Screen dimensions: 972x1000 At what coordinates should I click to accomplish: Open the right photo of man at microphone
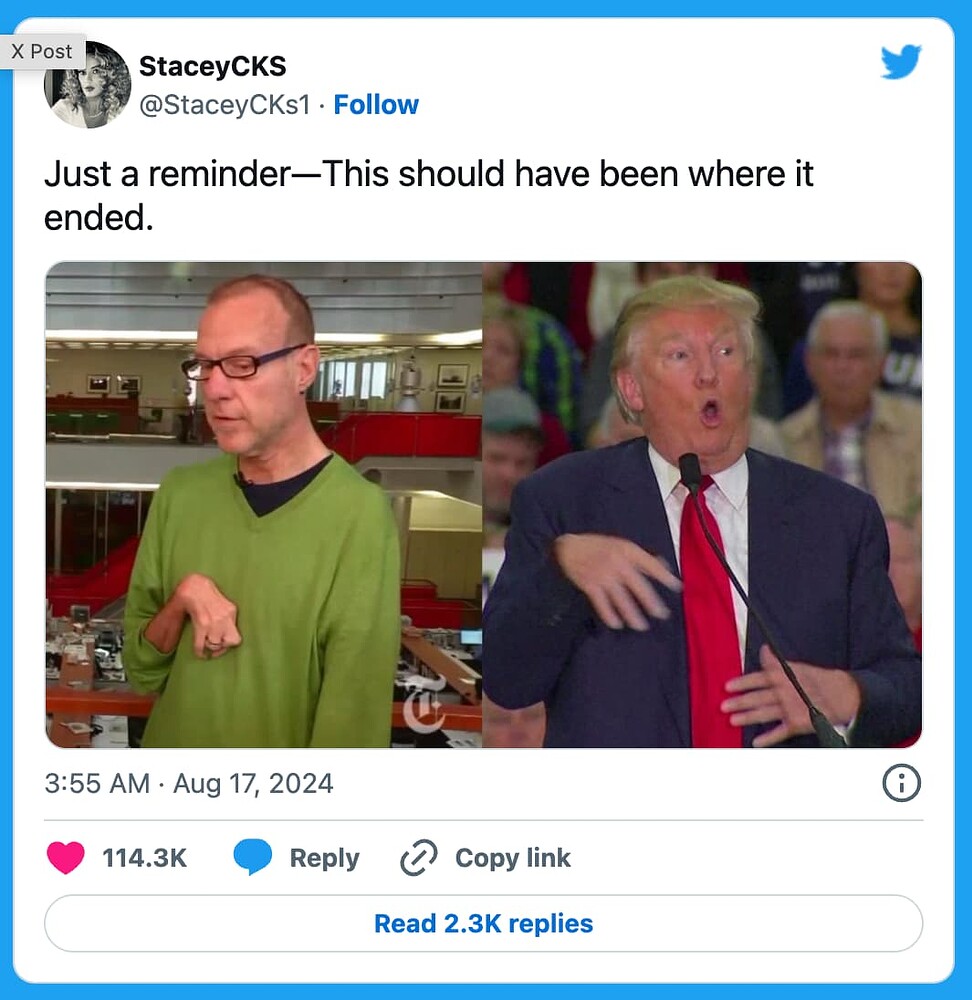tap(702, 504)
